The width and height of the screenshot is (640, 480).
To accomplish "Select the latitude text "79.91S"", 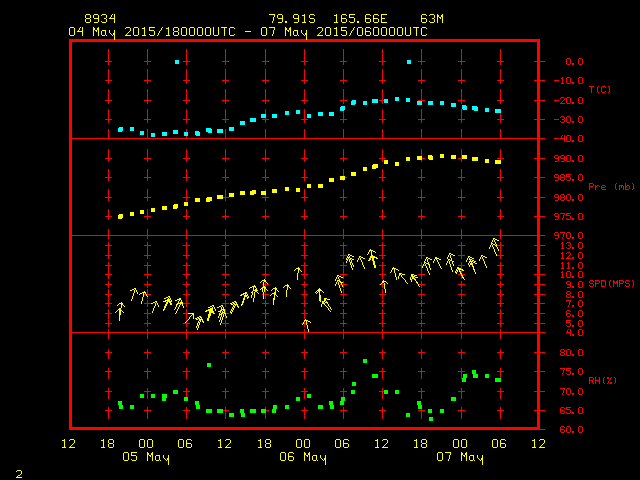I will tap(292, 19).
